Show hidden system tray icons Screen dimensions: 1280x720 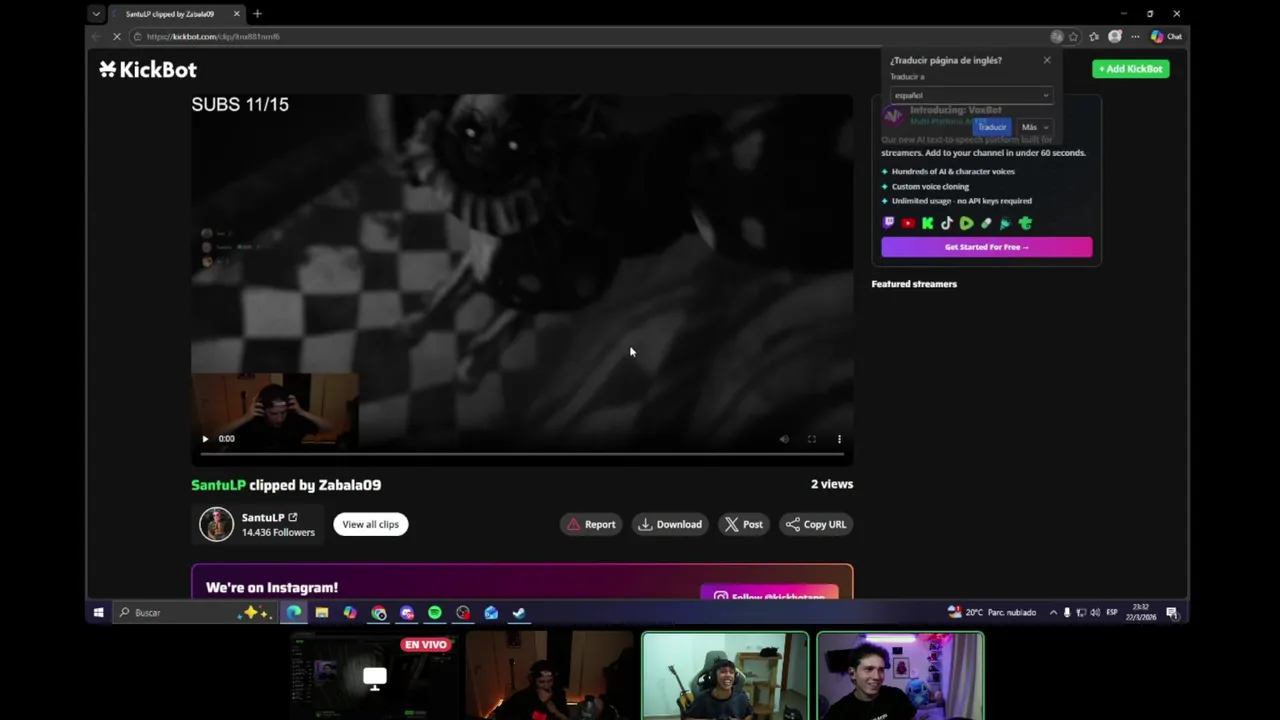(x=1053, y=612)
